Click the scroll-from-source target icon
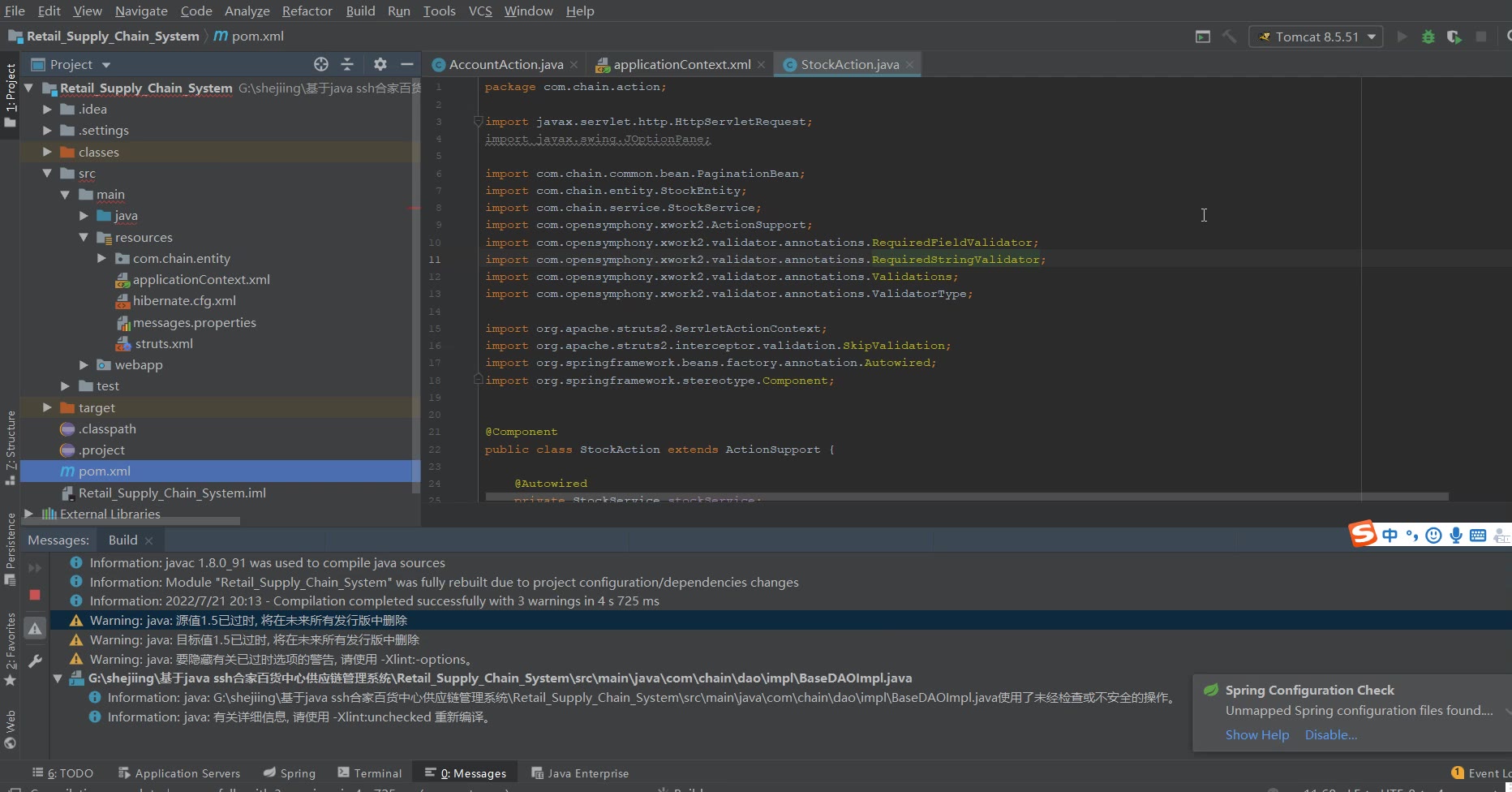Screen dimensions: 1512x792 (321, 64)
